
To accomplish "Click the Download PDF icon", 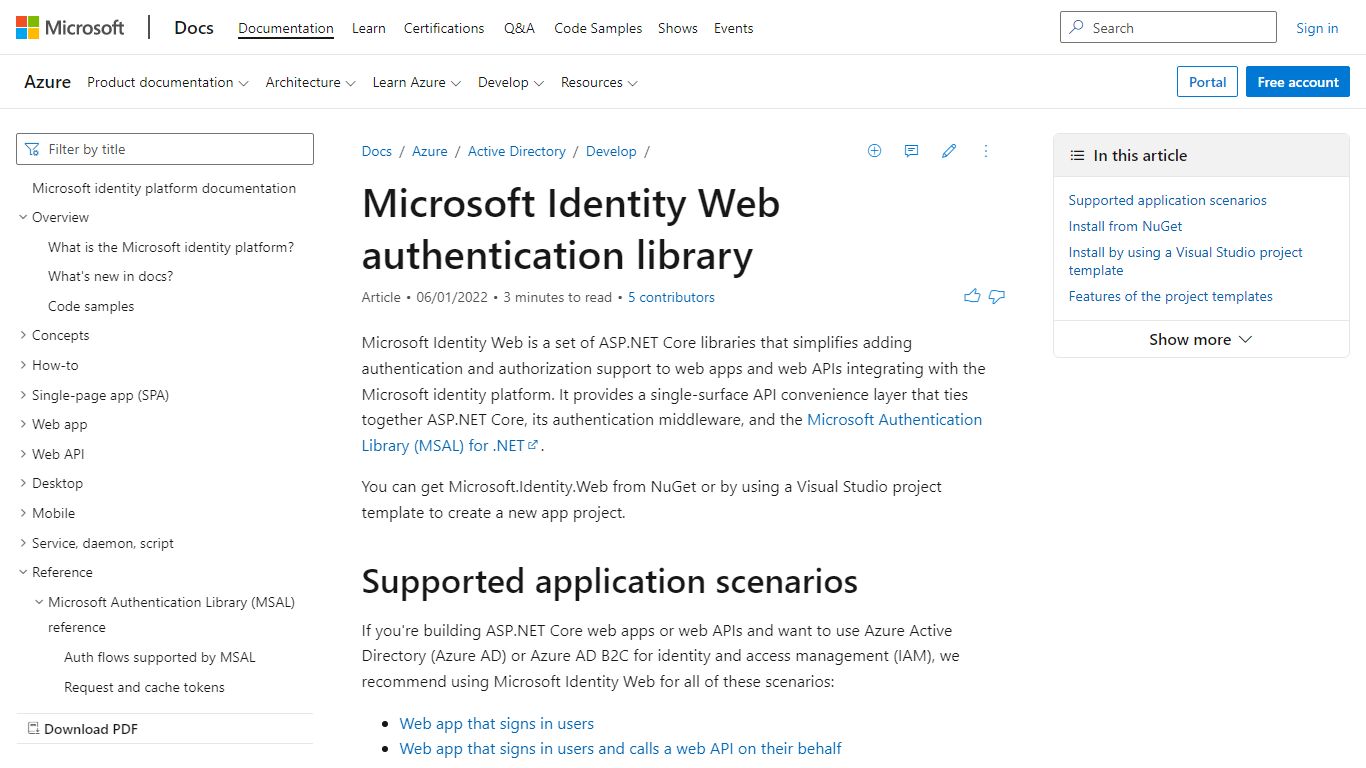I will pos(33,729).
